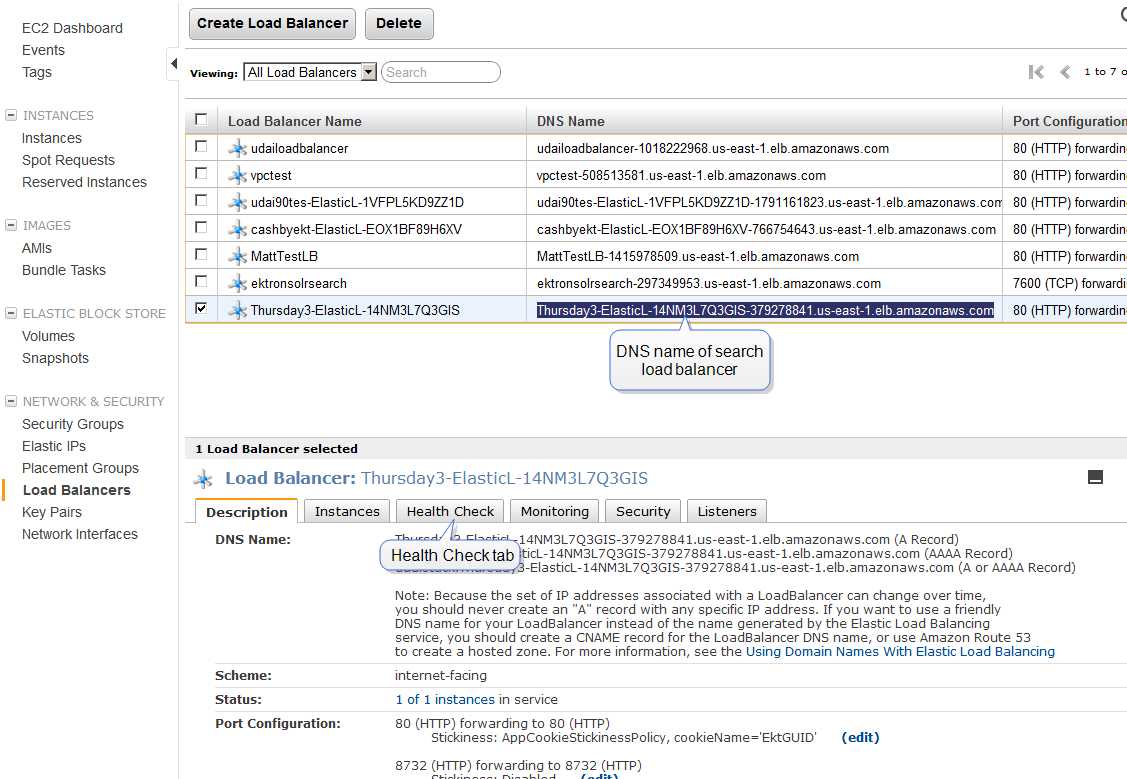Open Placement Groups in sidebar

pyautogui.click(x=80, y=469)
